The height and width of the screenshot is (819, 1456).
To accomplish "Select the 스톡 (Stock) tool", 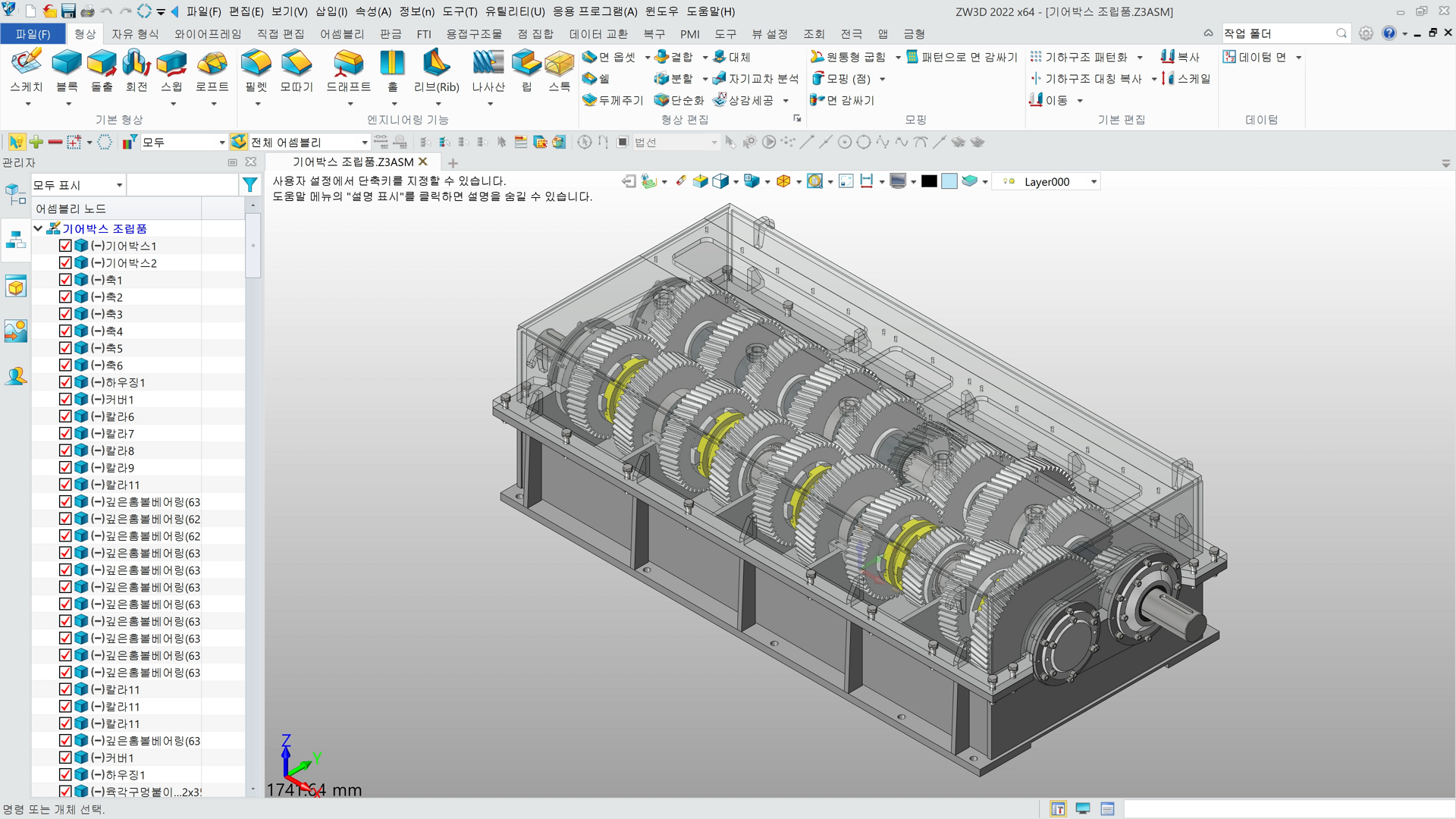I will (560, 64).
